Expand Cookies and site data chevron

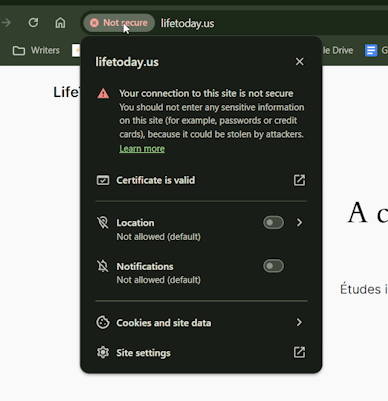tap(299, 322)
